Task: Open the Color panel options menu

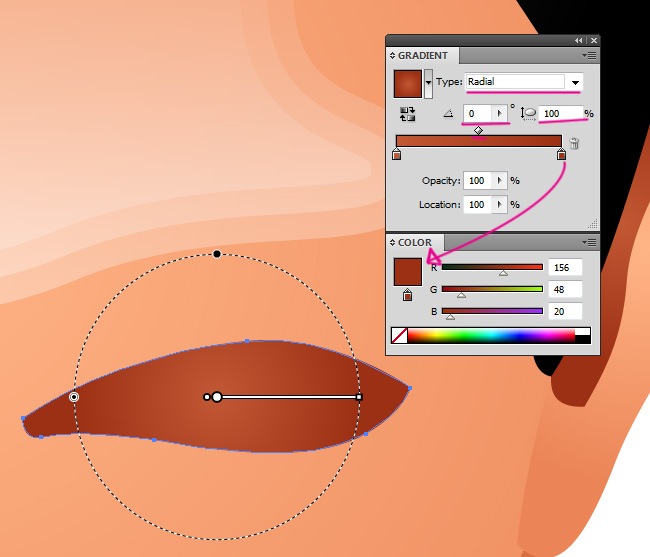Action: [x=590, y=242]
